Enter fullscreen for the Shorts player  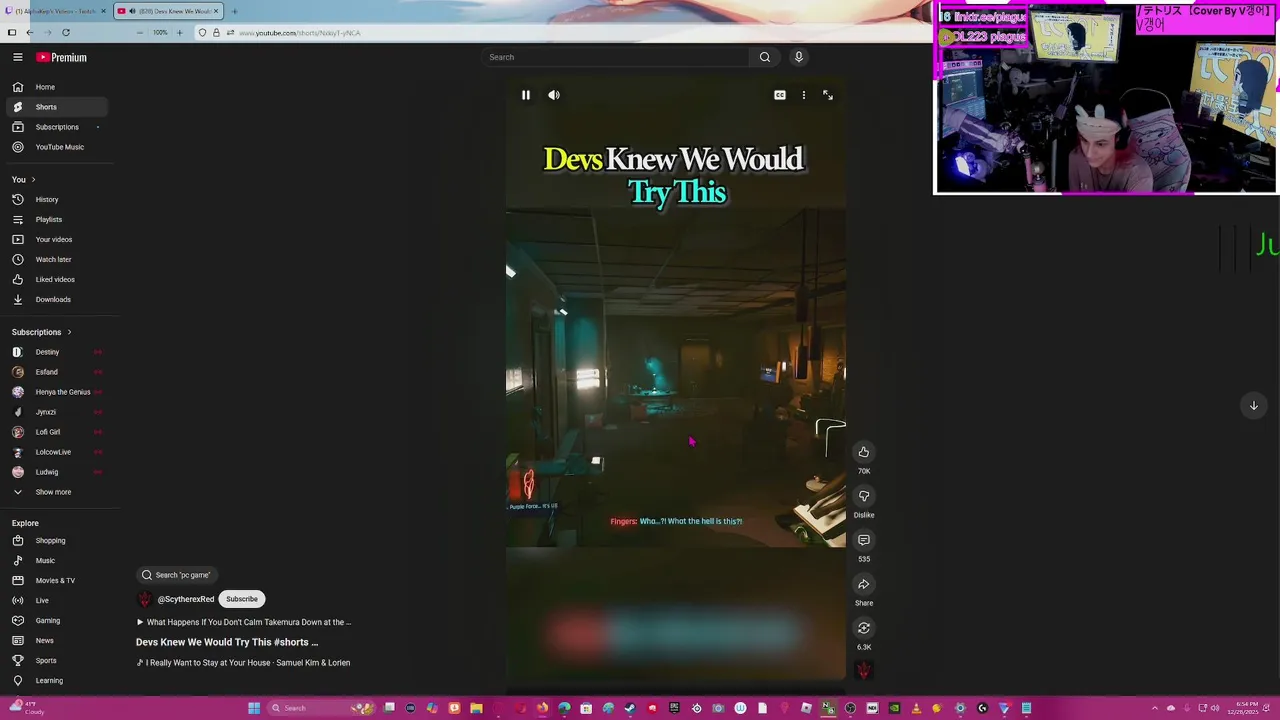pos(828,95)
